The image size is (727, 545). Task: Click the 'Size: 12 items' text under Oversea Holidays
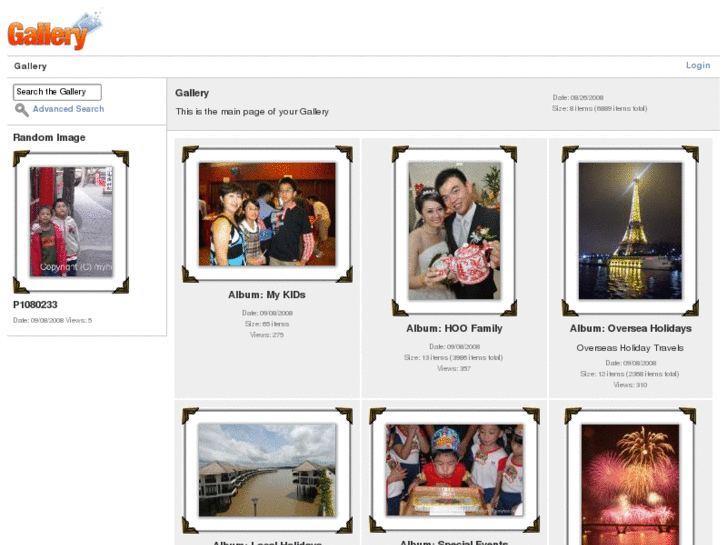[x=630, y=374]
